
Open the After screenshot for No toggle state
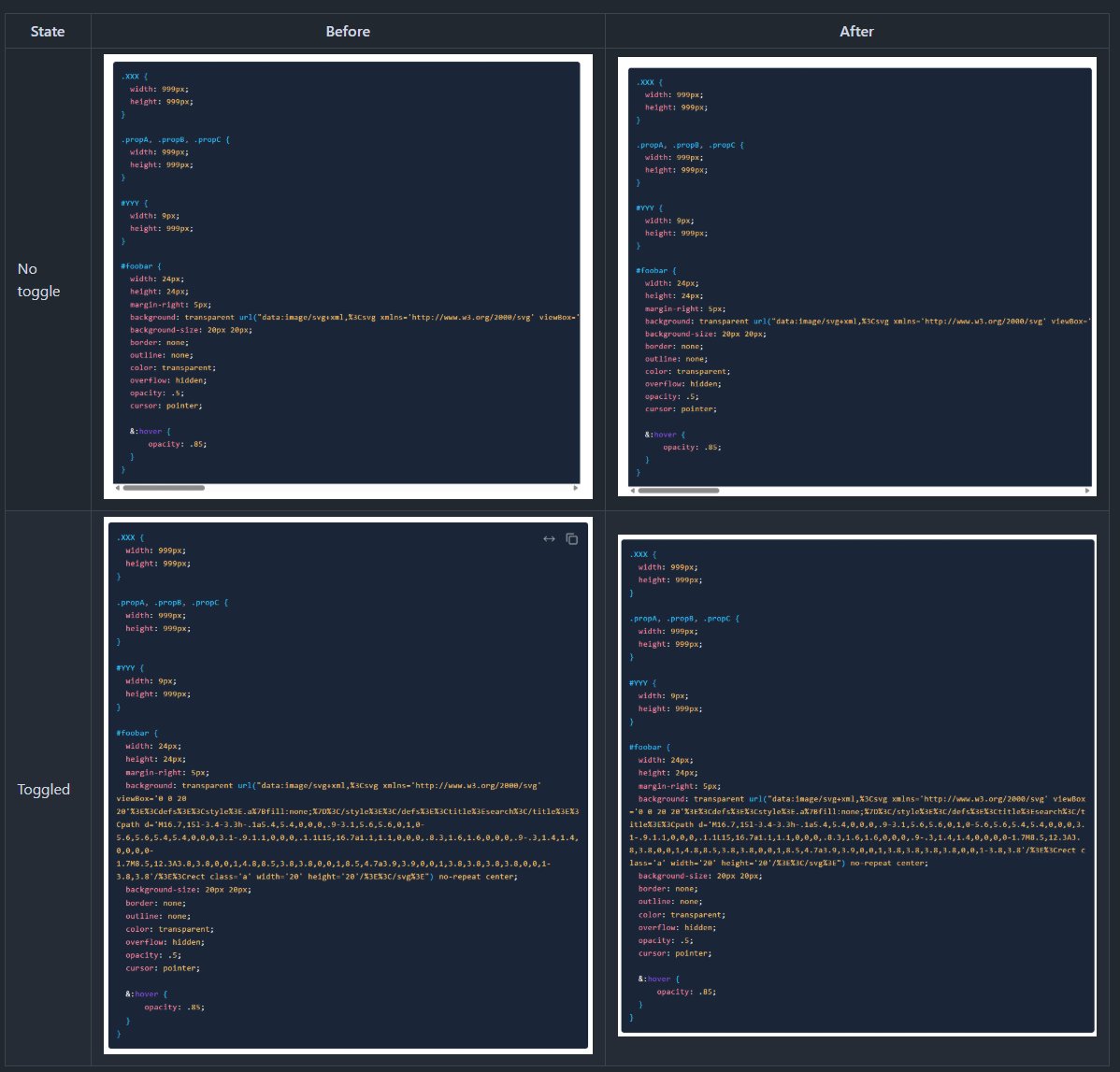coord(857,277)
